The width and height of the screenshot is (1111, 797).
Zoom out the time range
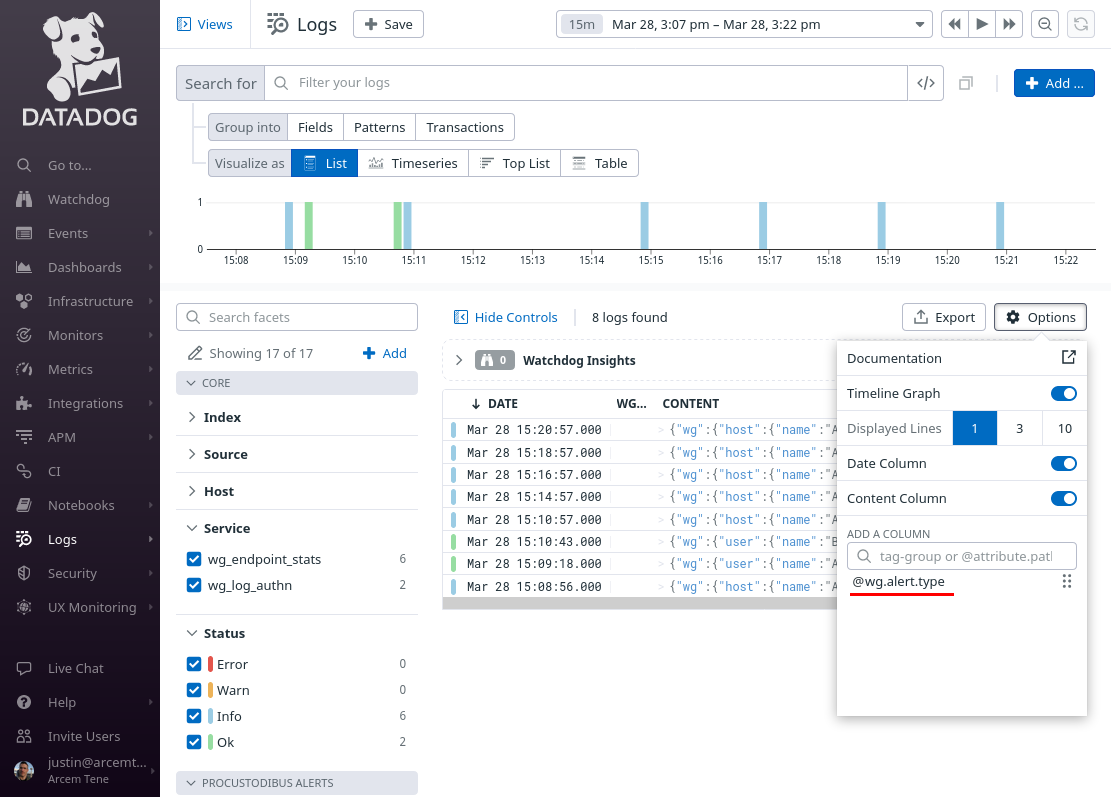click(1045, 24)
